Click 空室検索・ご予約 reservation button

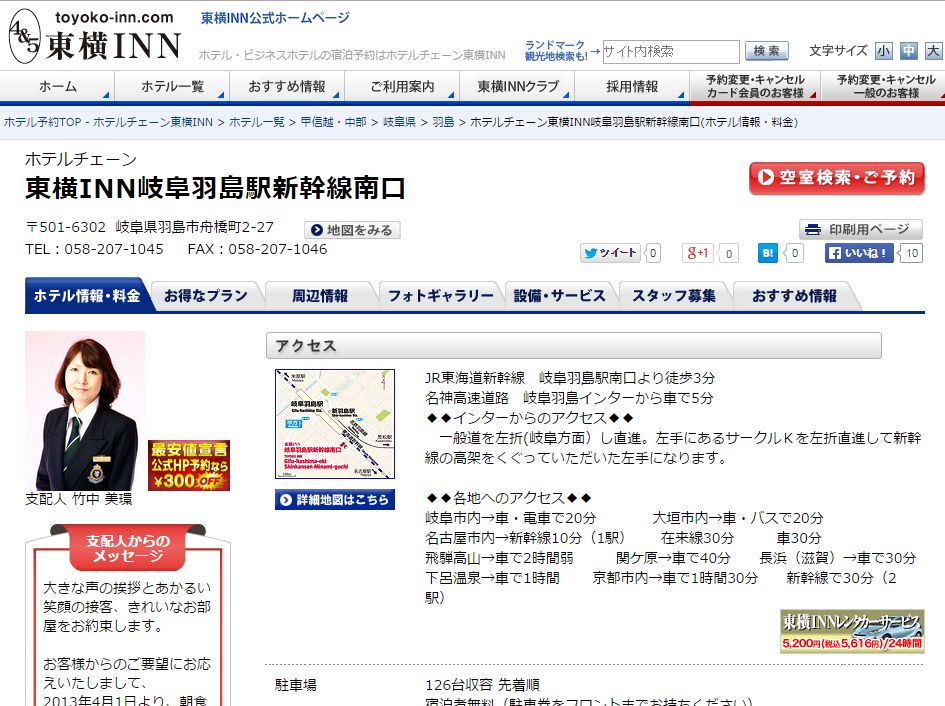837,178
